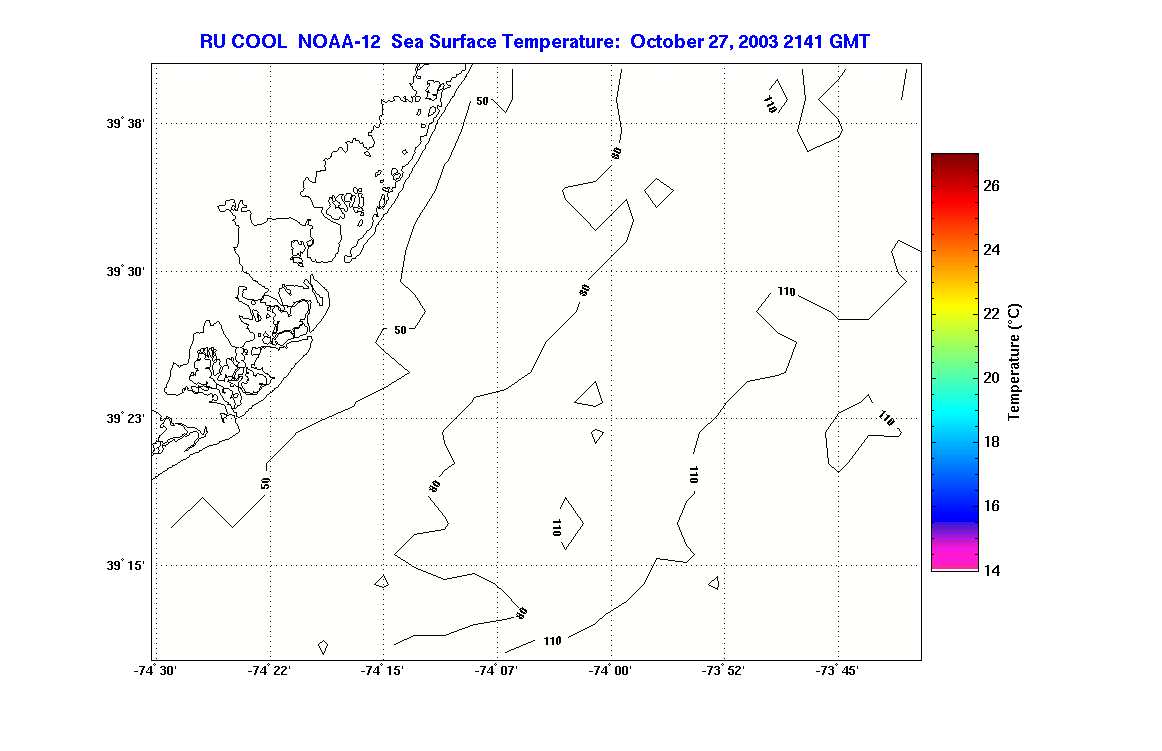The image size is (1162, 751).
Task: Click longitude label -74° 15'
Action: pos(382,671)
